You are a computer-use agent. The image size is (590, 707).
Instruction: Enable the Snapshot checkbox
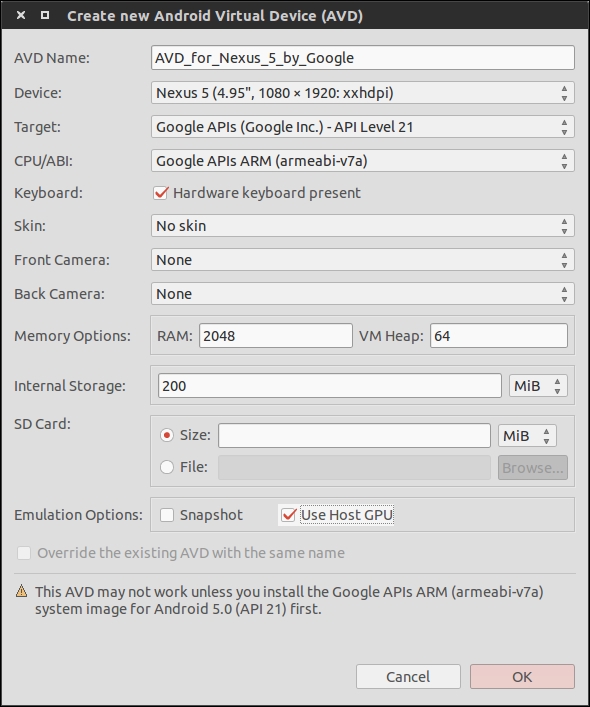coord(167,515)
